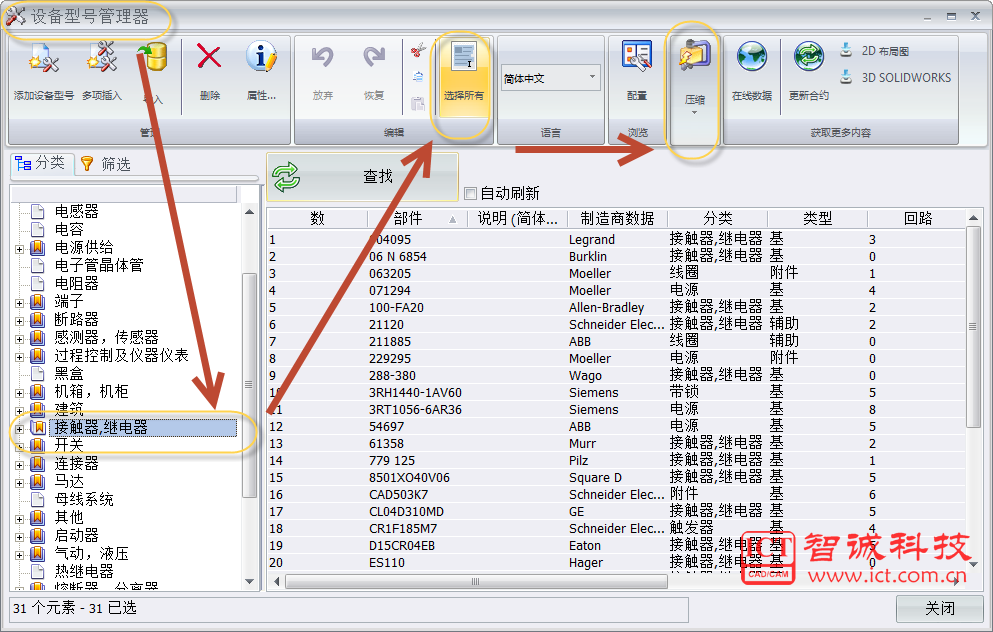
Task: Sort by the 制造商数据 column header
Action: pyautogui.click(x=617, y=218)
